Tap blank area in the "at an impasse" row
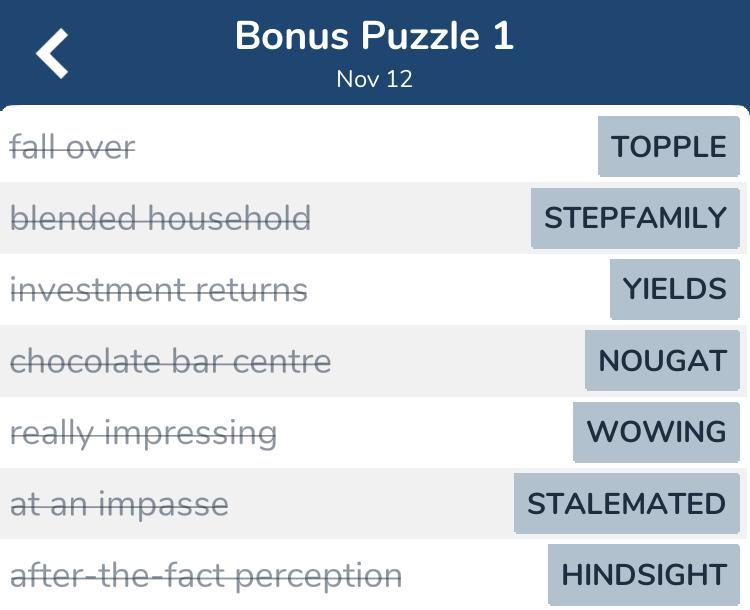 click(x=370, y=504)
